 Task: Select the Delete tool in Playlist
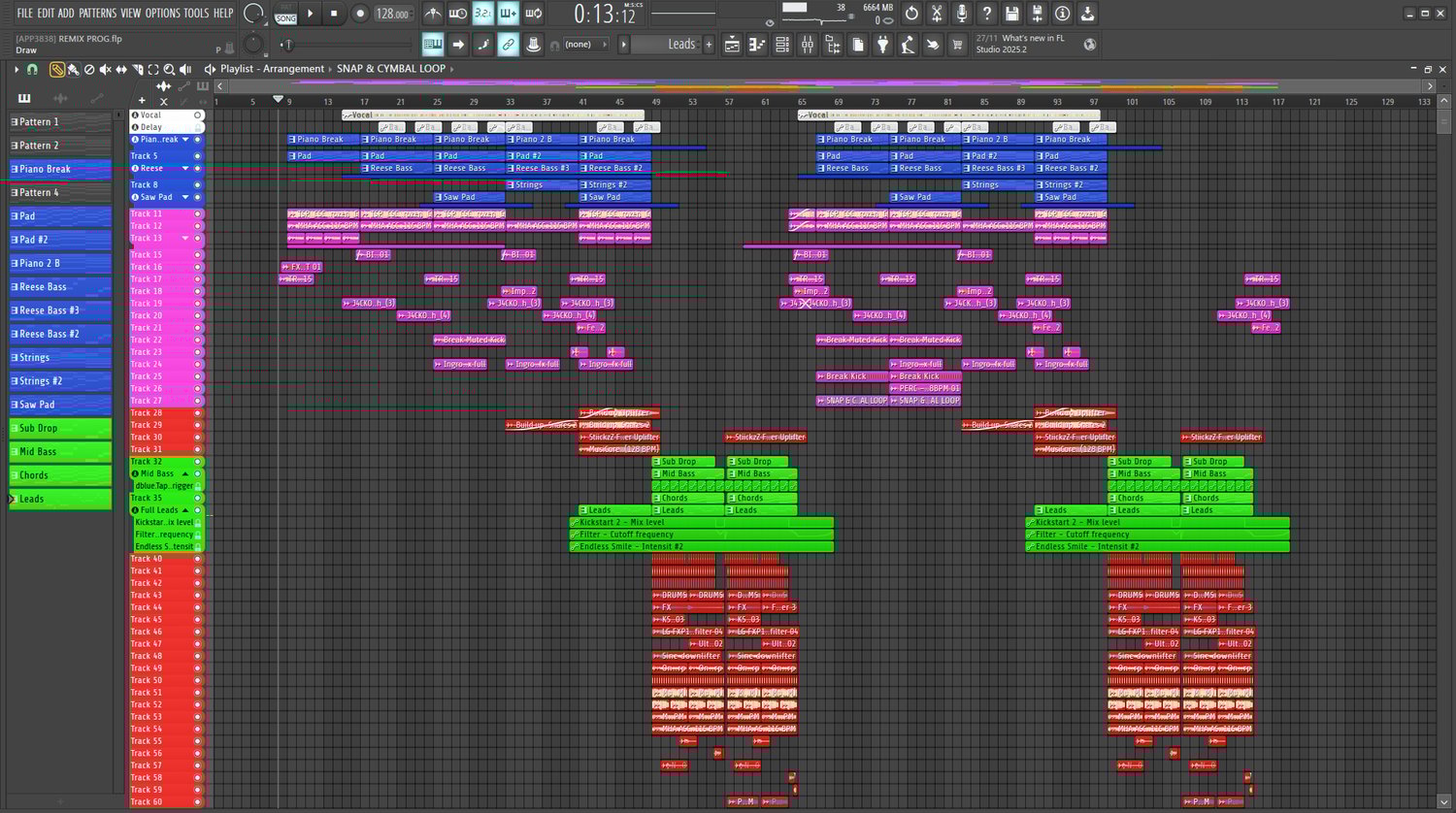[89, 69]
